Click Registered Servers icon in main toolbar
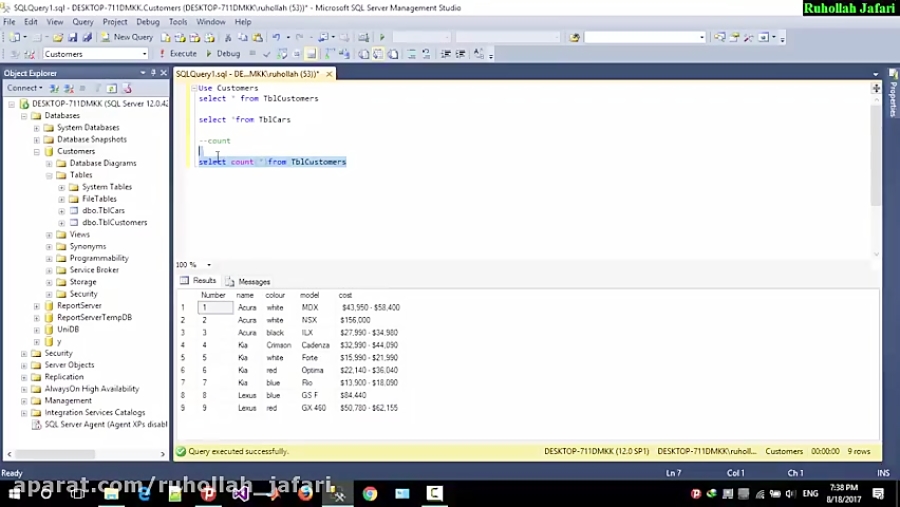The height and width of the screenshot is (507, 900). (720, 37)
